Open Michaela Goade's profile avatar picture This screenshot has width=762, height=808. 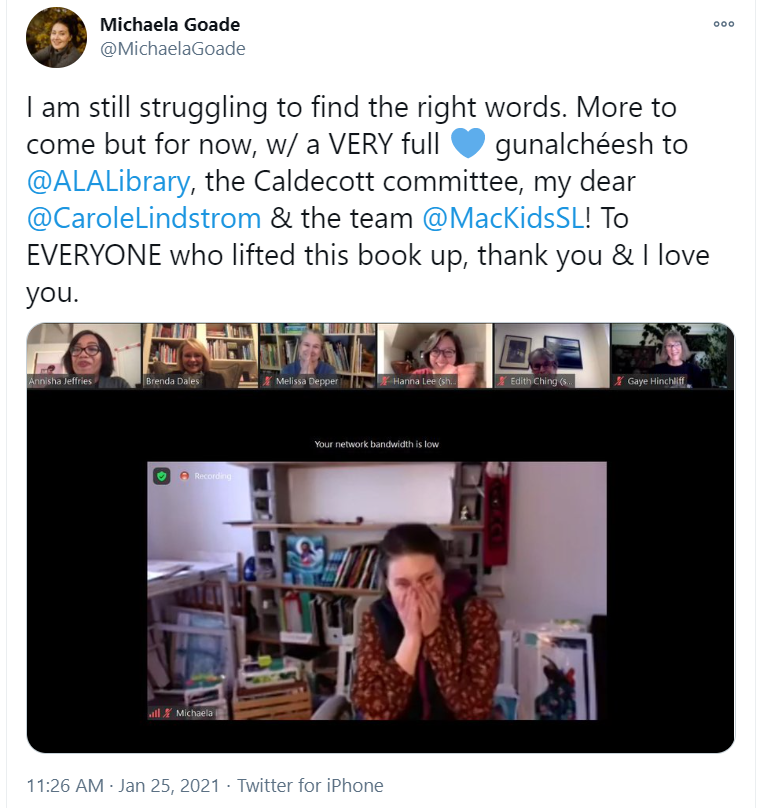coord(57,37)
